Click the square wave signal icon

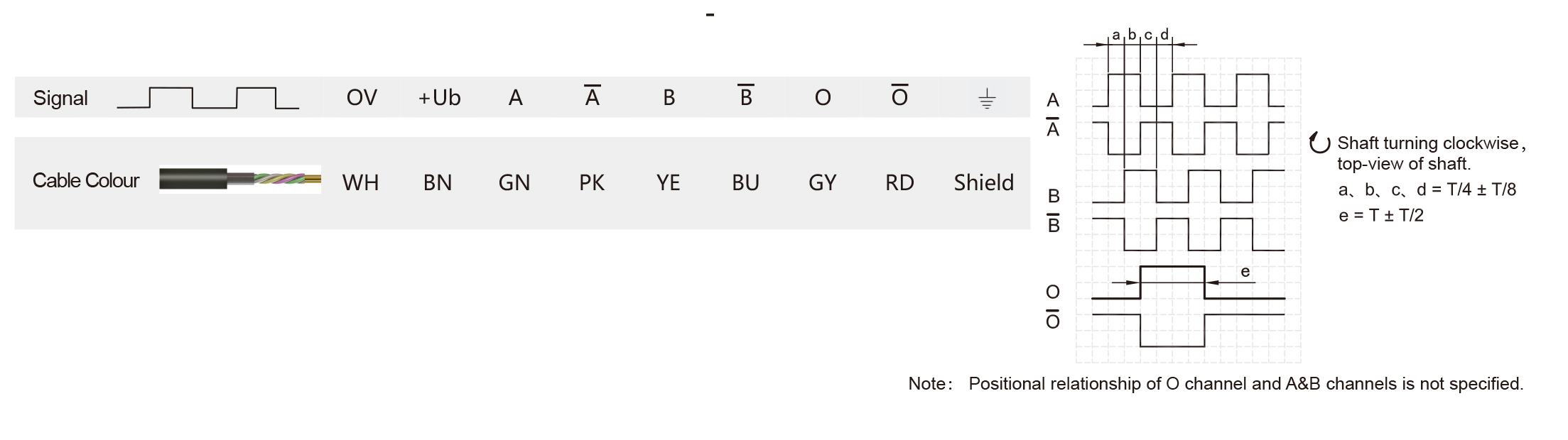(207, 98)
